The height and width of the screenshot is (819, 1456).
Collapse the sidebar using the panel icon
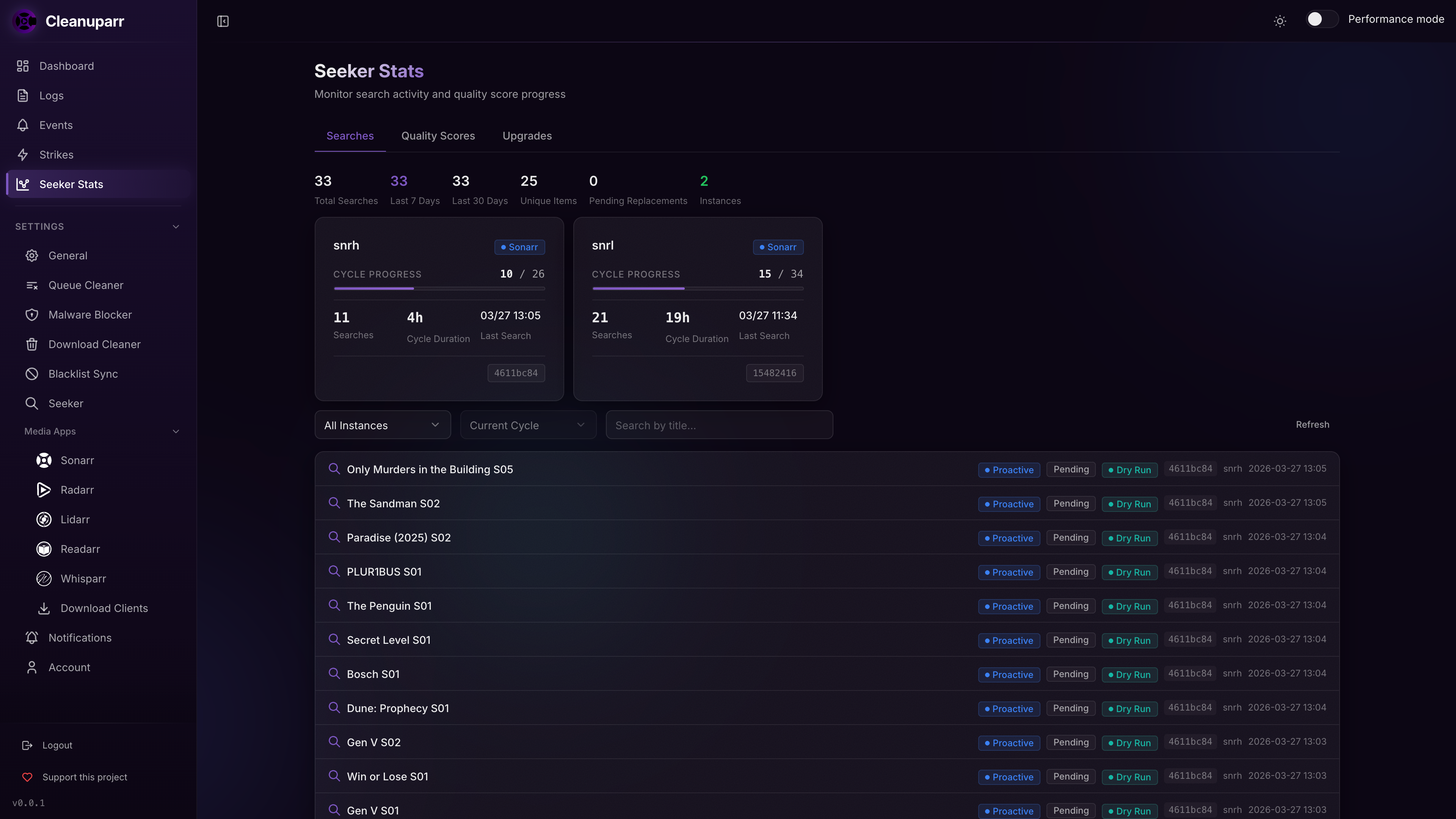point(223,22)
